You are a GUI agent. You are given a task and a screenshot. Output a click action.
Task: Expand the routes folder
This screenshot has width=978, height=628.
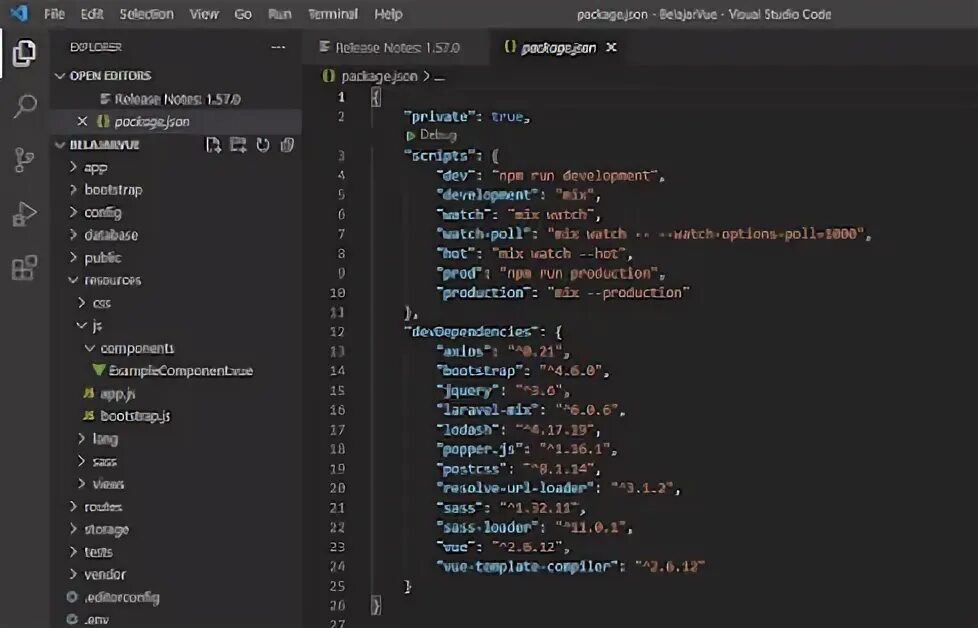(73, 506)
